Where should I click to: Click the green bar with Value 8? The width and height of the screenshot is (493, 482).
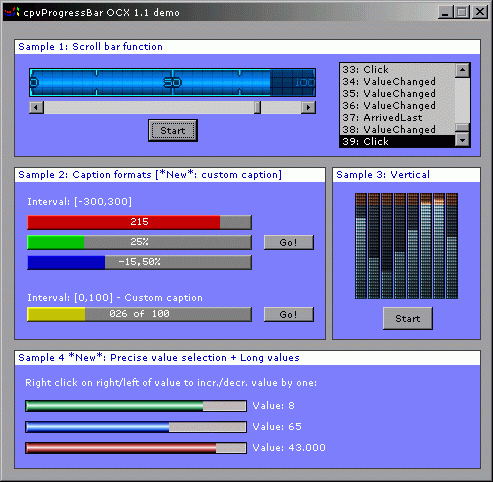[x=136, y=406]
